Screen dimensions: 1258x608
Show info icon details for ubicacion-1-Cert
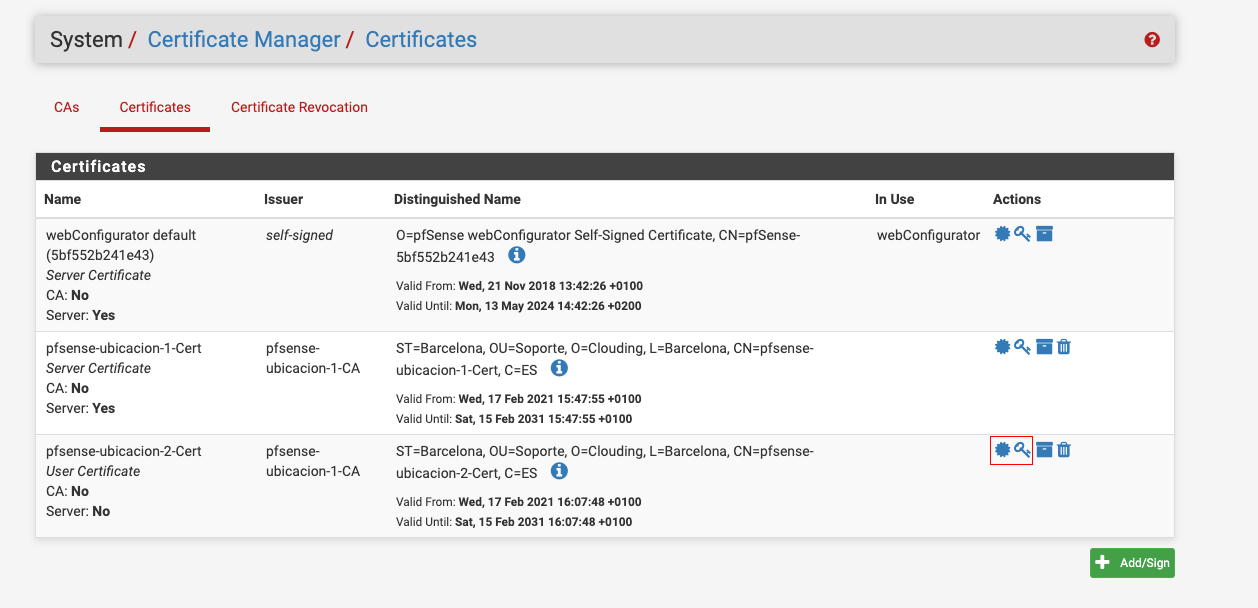559,368
